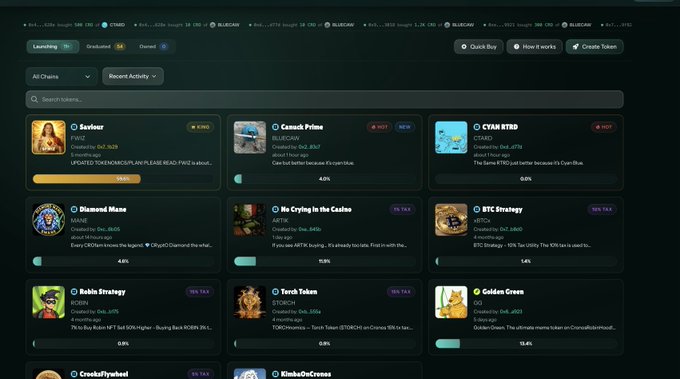Click the chain icon beside CYAN RTRD

click(x=477, y=127)
